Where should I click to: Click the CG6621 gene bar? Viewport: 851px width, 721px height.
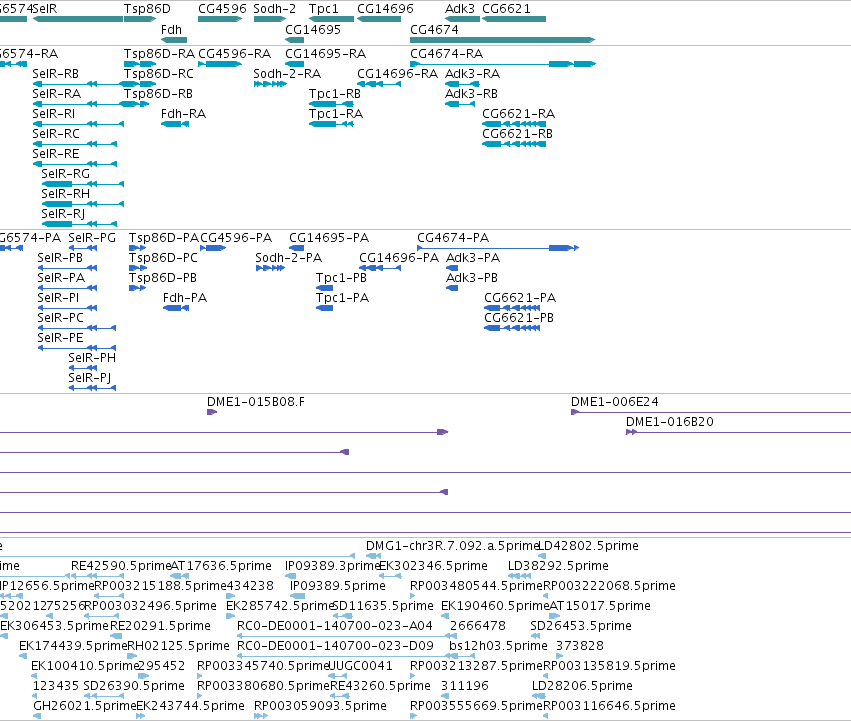point(514,19)
